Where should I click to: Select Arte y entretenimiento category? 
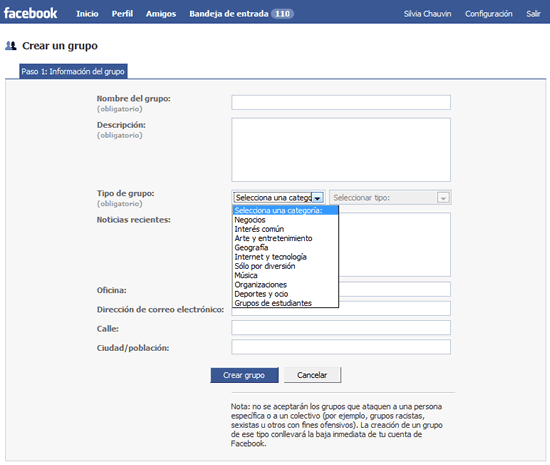(x=285, y=238)
